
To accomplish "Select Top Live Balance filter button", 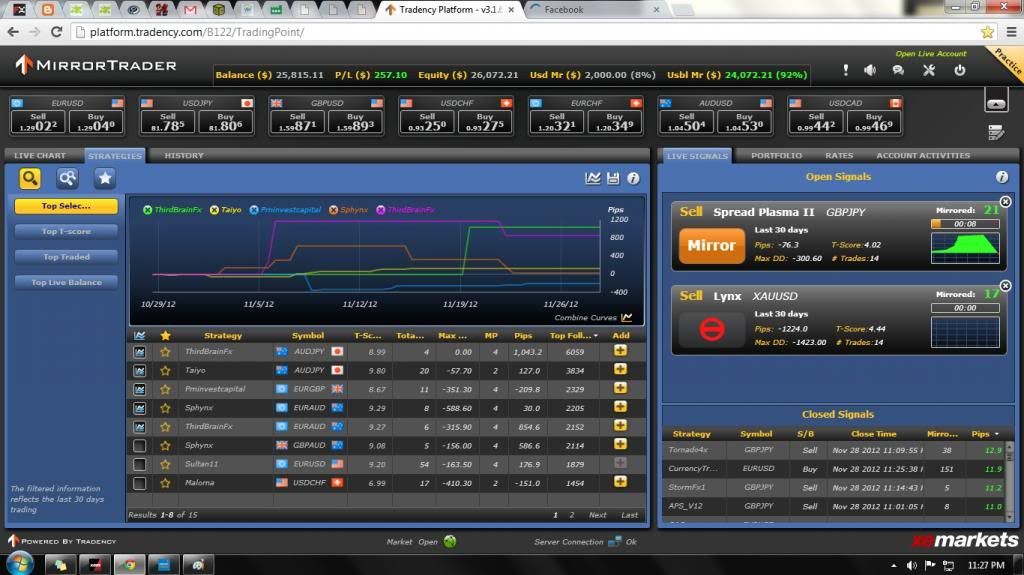I will 66,282.
